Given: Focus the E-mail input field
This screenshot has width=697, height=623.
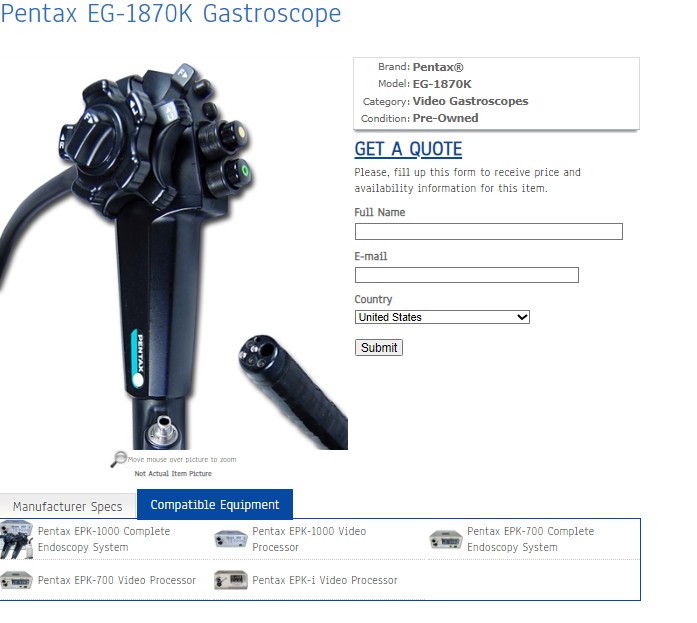Looking at the screenshot, I should point(467,275).
